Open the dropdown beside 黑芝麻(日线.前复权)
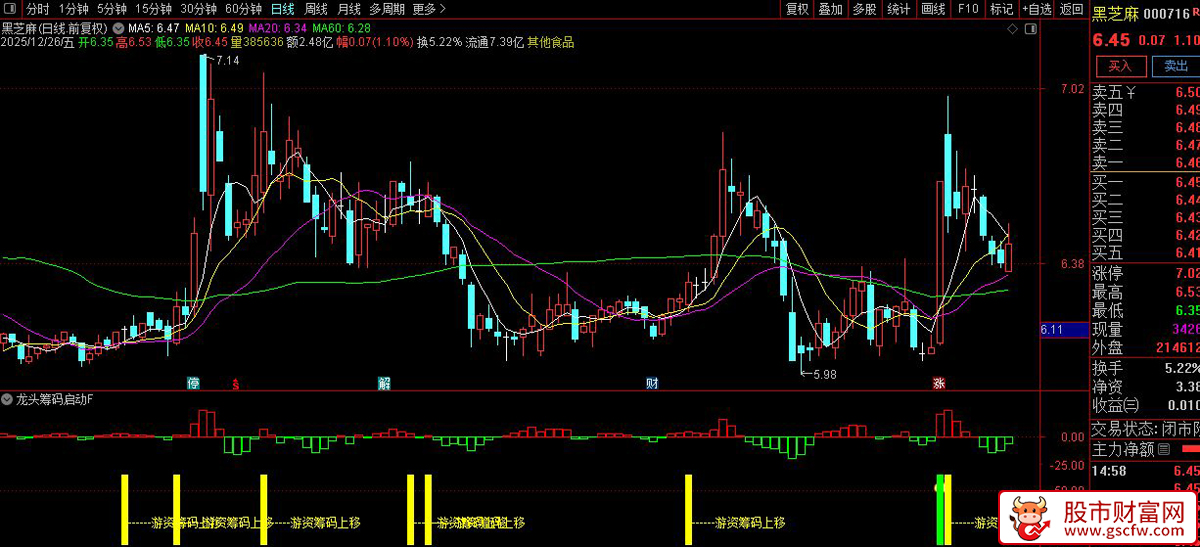This screenshot has height=547, width=1200. [120, 29]
